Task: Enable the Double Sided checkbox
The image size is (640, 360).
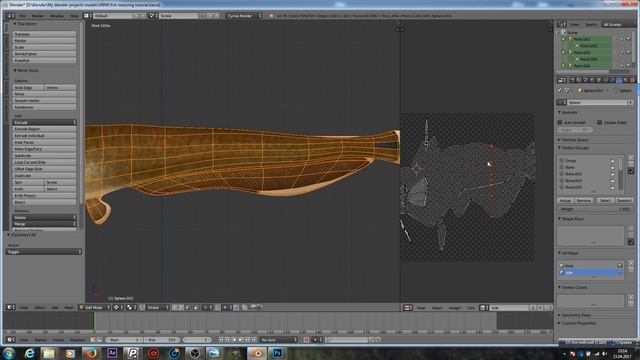Action: click(x=600, y=122)
